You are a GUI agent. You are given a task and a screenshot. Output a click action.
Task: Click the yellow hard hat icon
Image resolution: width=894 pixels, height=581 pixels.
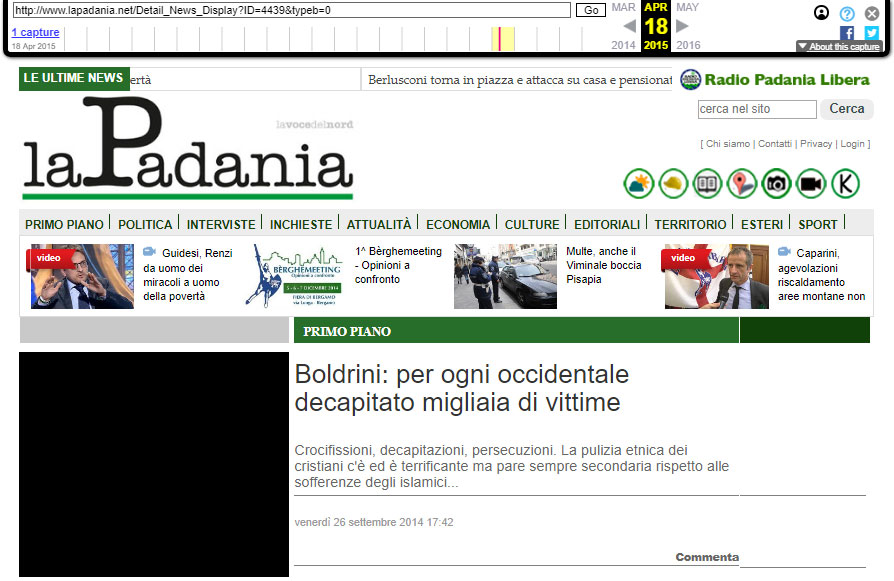point(673,184)
